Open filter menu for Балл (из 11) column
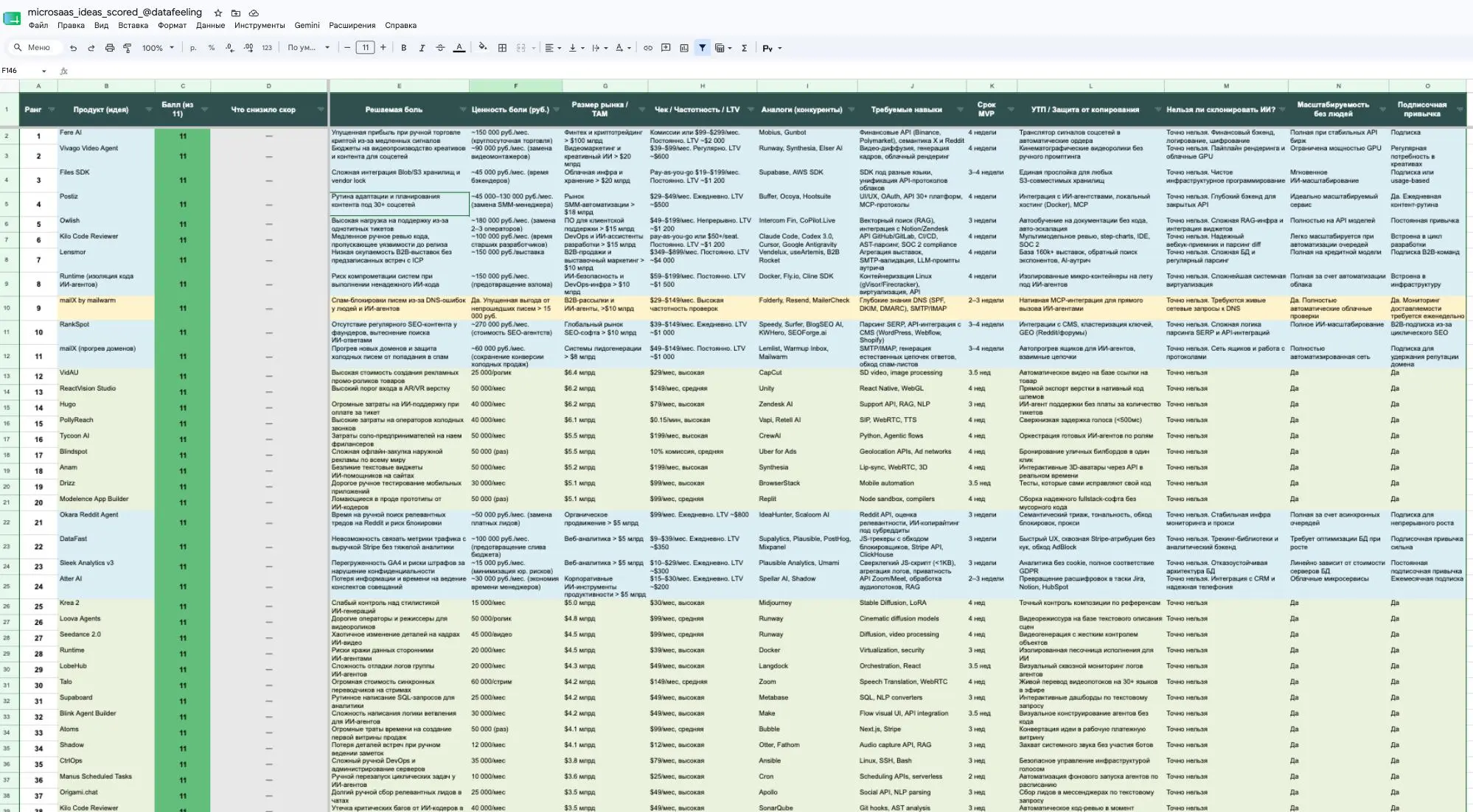The height and width of the screenshot is (812, 1473). tap(204, 110)
